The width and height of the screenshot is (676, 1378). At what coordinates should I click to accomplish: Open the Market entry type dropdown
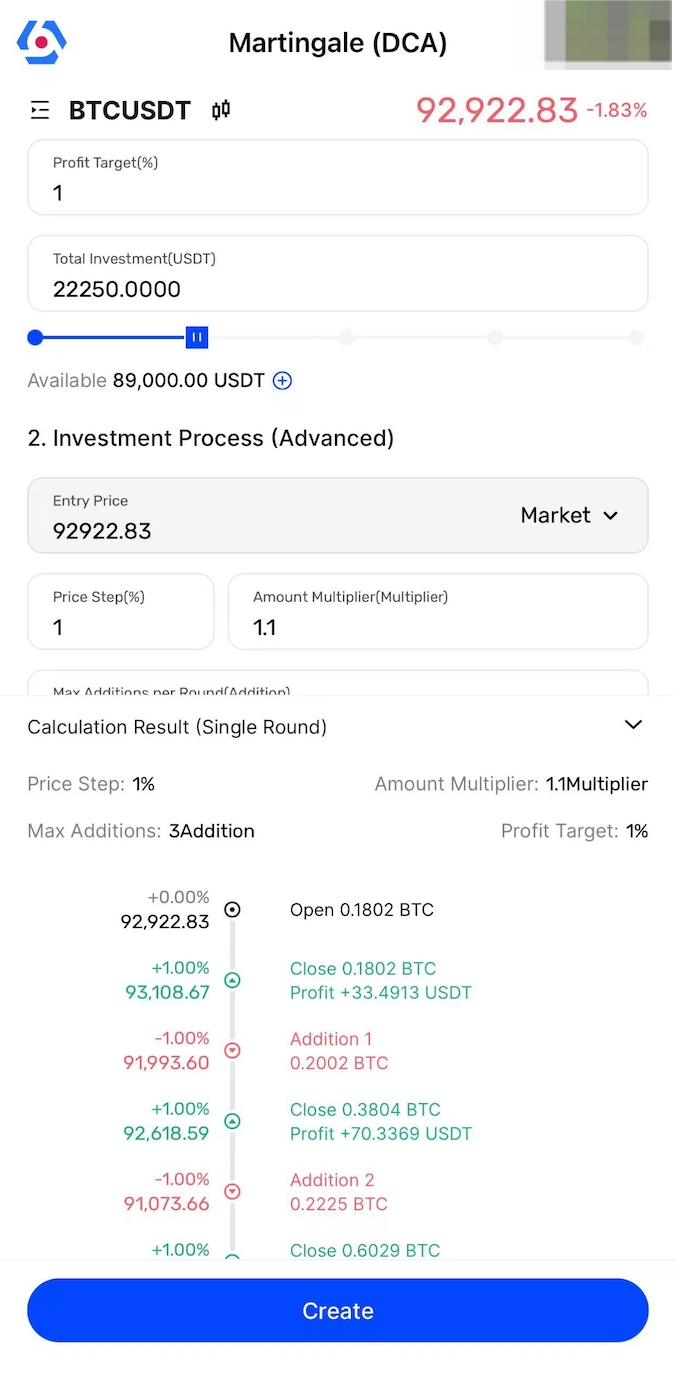click(569, 516)
